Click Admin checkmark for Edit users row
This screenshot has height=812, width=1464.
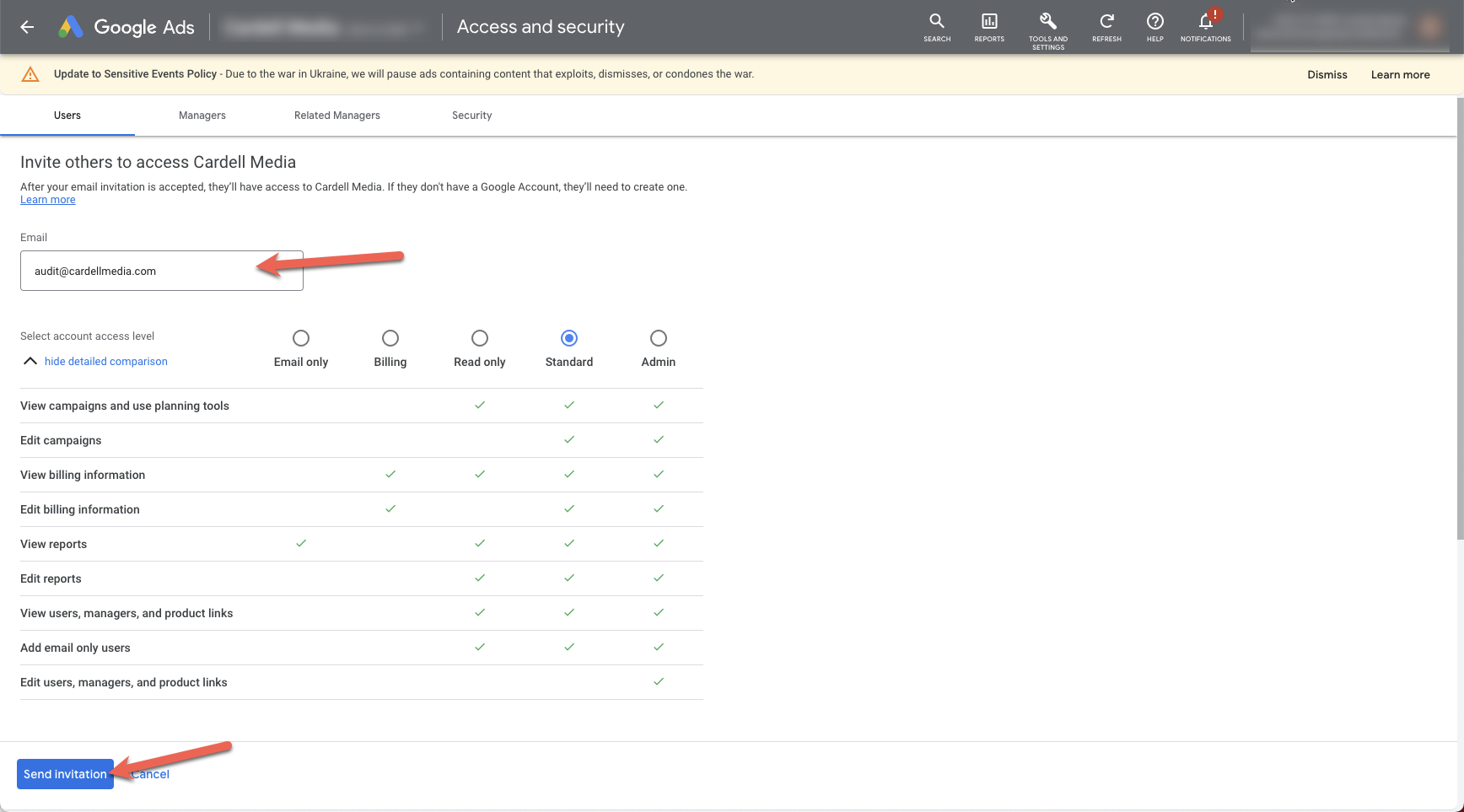pyautogui.click(x=659, y=681)
